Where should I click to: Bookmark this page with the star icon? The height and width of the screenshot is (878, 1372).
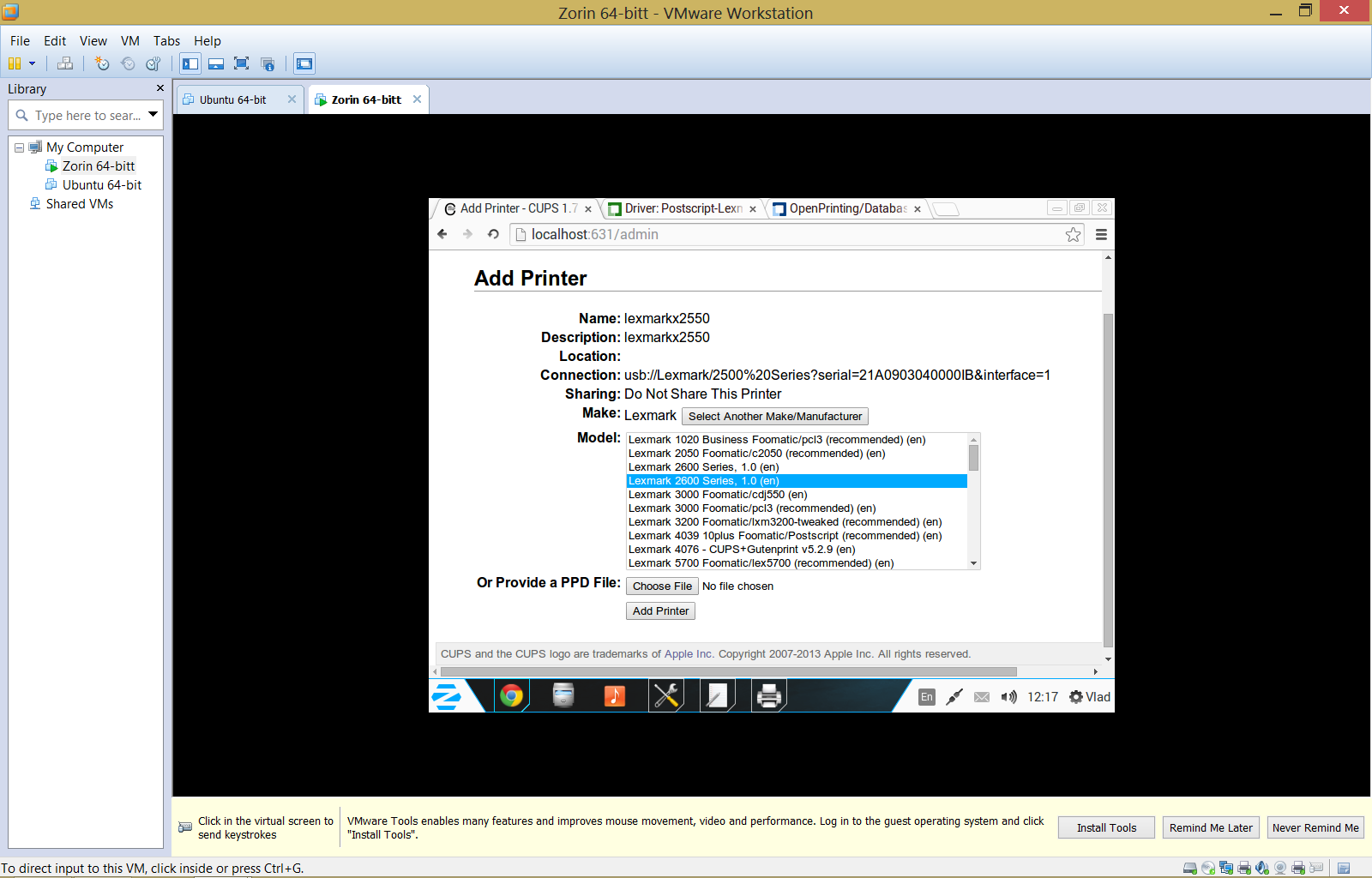click(1073, 235)
